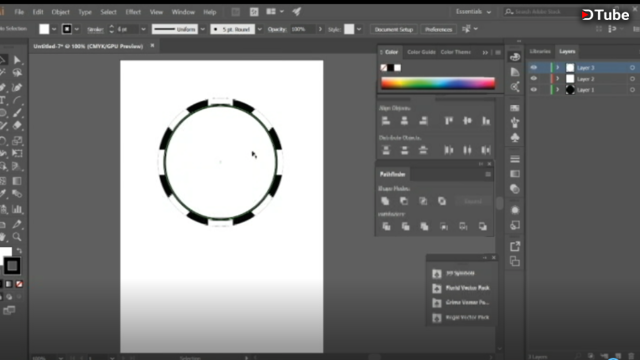Screen dimensions: 640x360
Task: Open the Essentials workspace dropdown
Action: pyautogui.click(x=473, y=12)
